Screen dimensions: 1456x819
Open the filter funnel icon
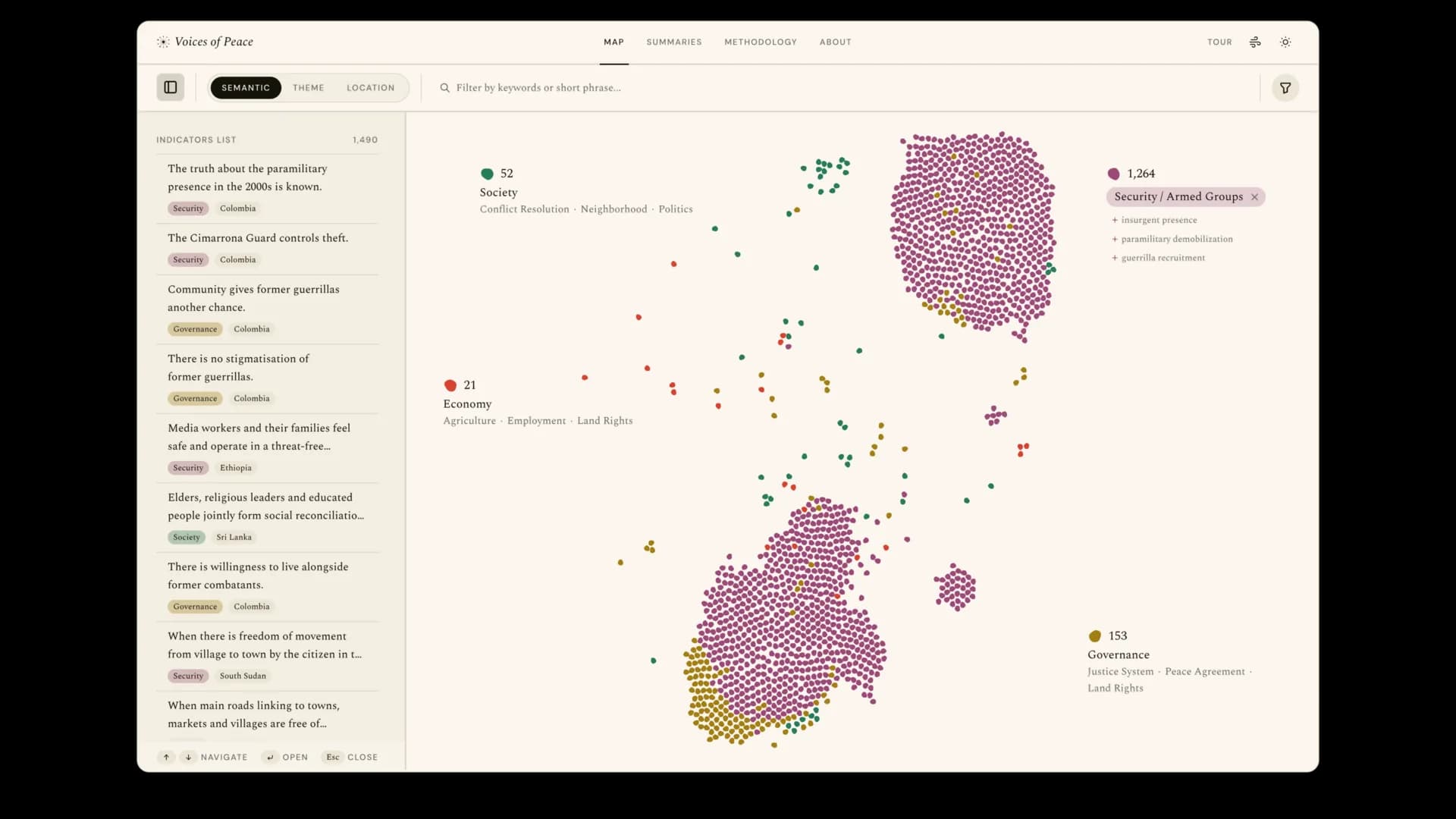coord(1285,88)
